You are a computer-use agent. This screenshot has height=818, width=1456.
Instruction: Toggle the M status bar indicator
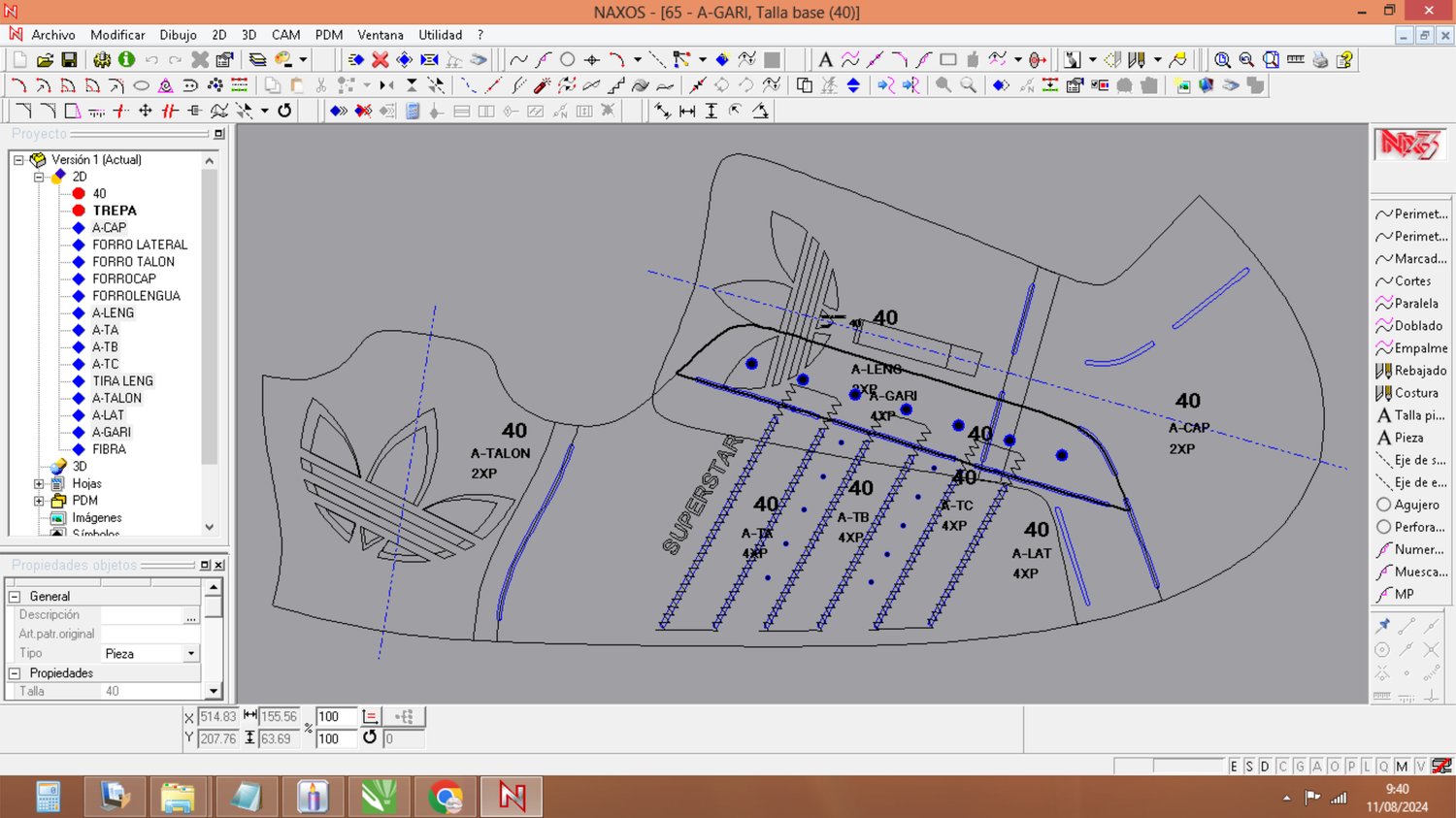point(1402,767)
